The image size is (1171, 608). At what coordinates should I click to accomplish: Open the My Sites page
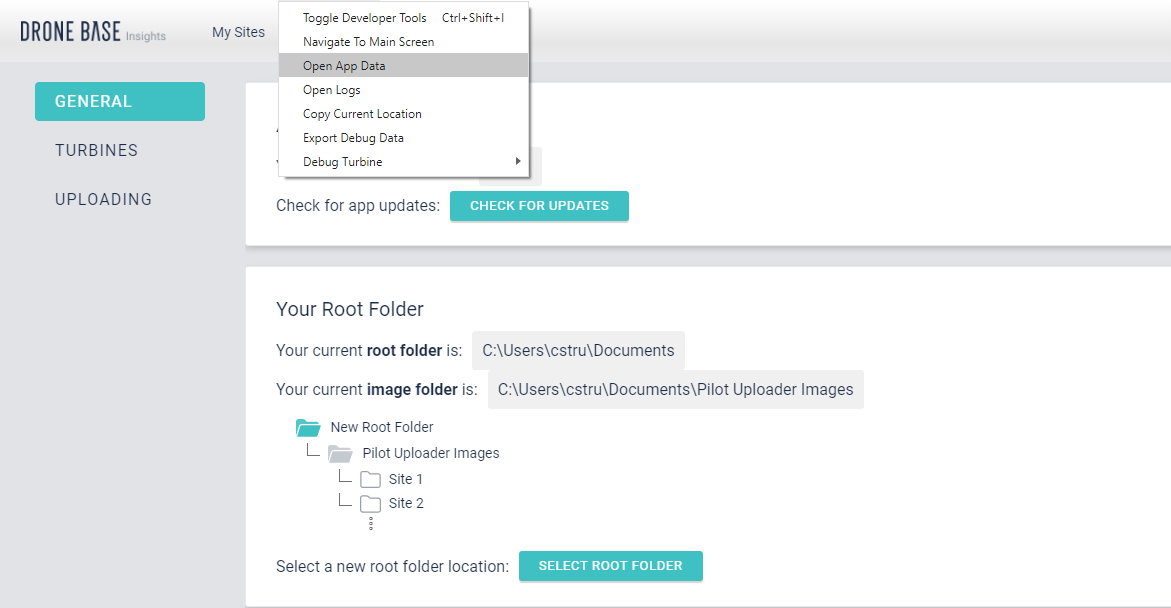coord(238,32)
